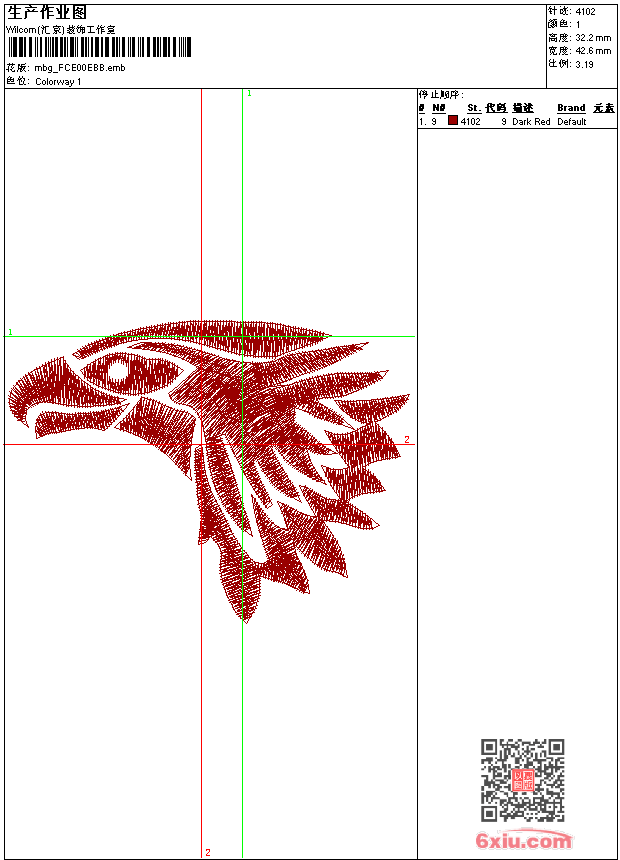Click the 生产作业图 title

point(47,13)
